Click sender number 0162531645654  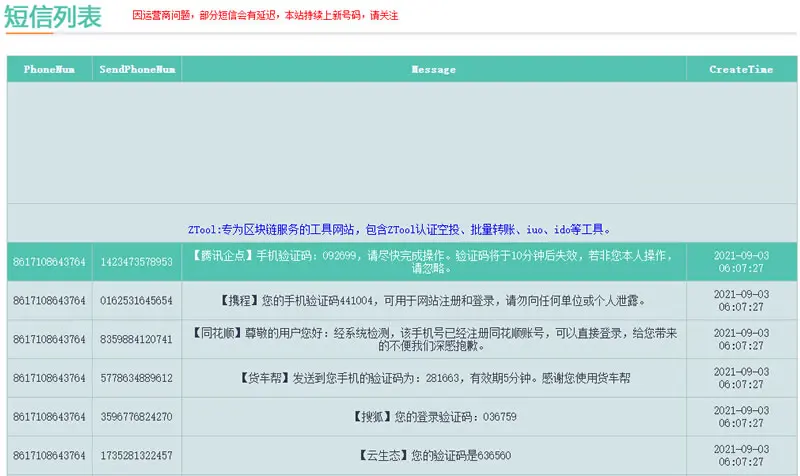click(137, 300)
